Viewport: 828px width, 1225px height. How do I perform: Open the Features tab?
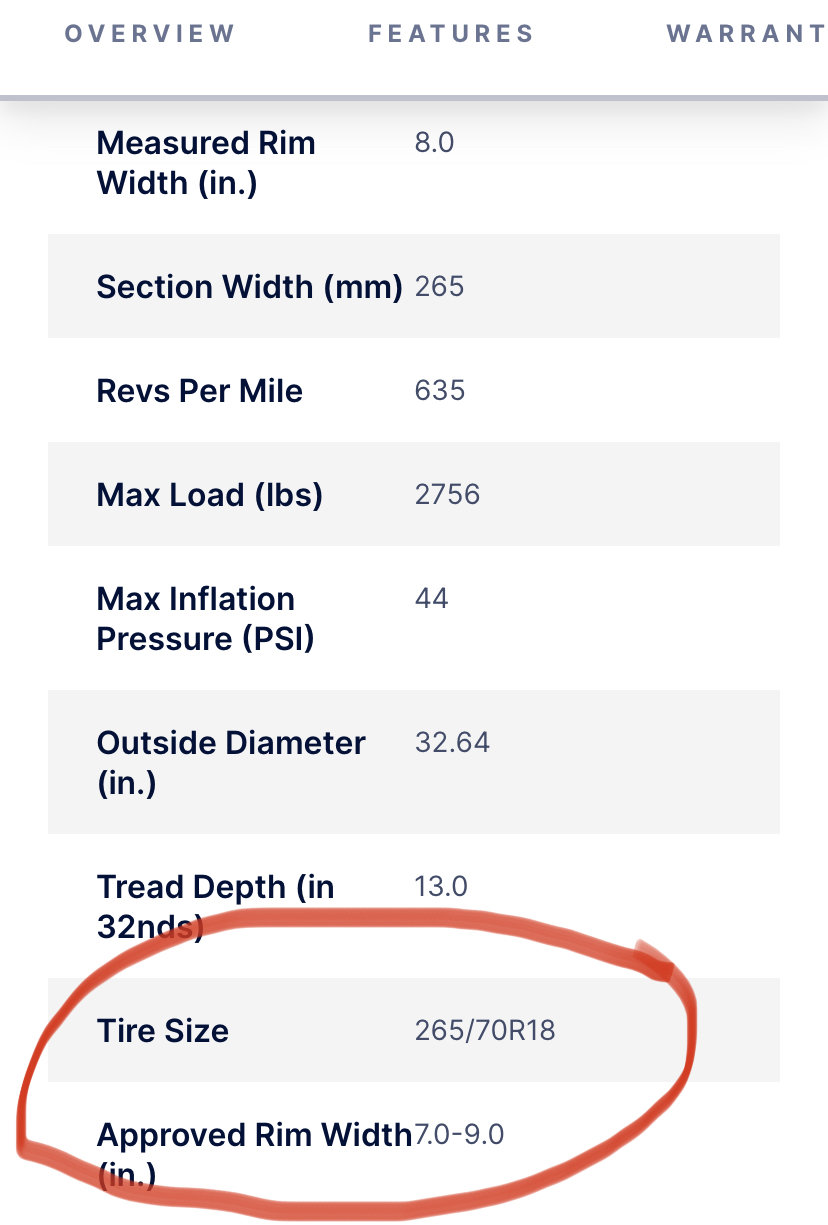coord(451,33)
